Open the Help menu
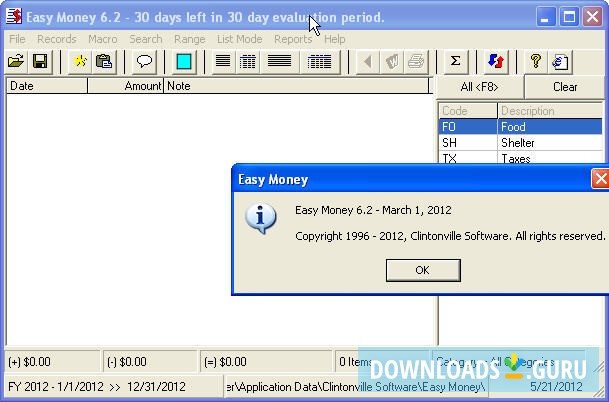 point(334,39)
